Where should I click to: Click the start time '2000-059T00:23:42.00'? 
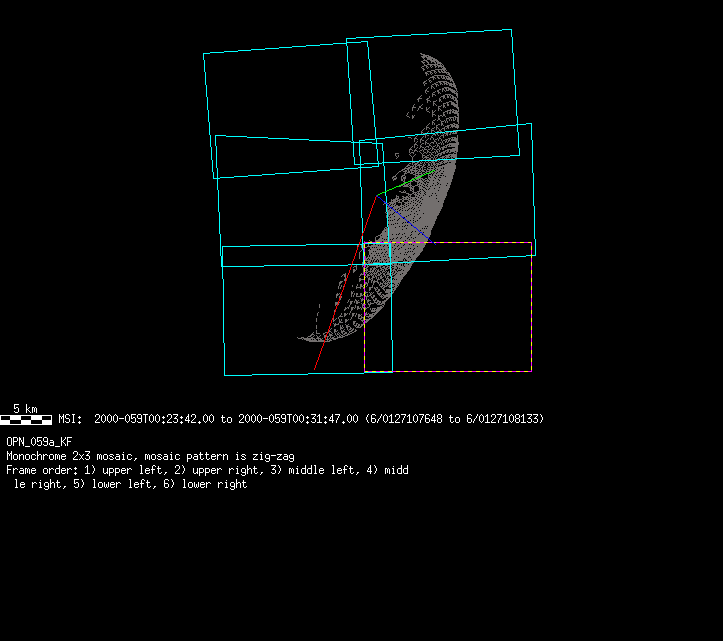[x=154, y=419]
